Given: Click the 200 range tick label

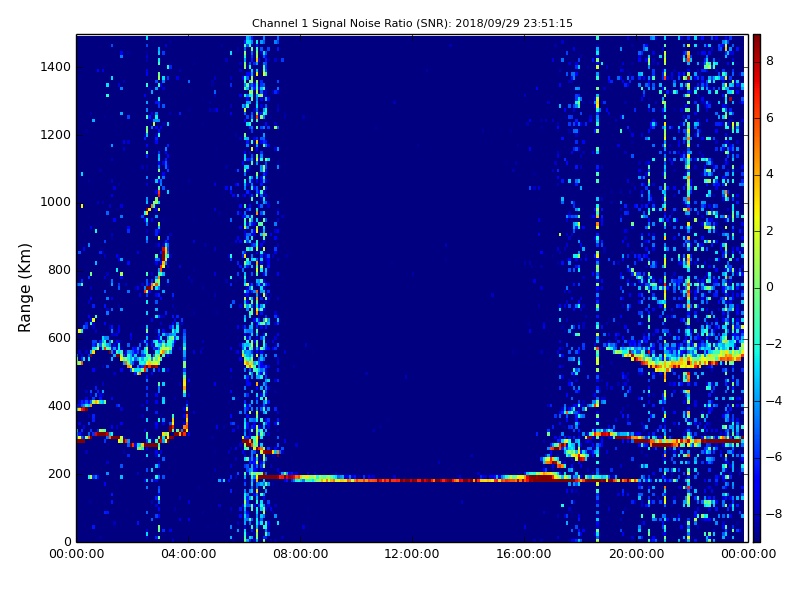Looking at the screenshot, I should pos(59,473).
